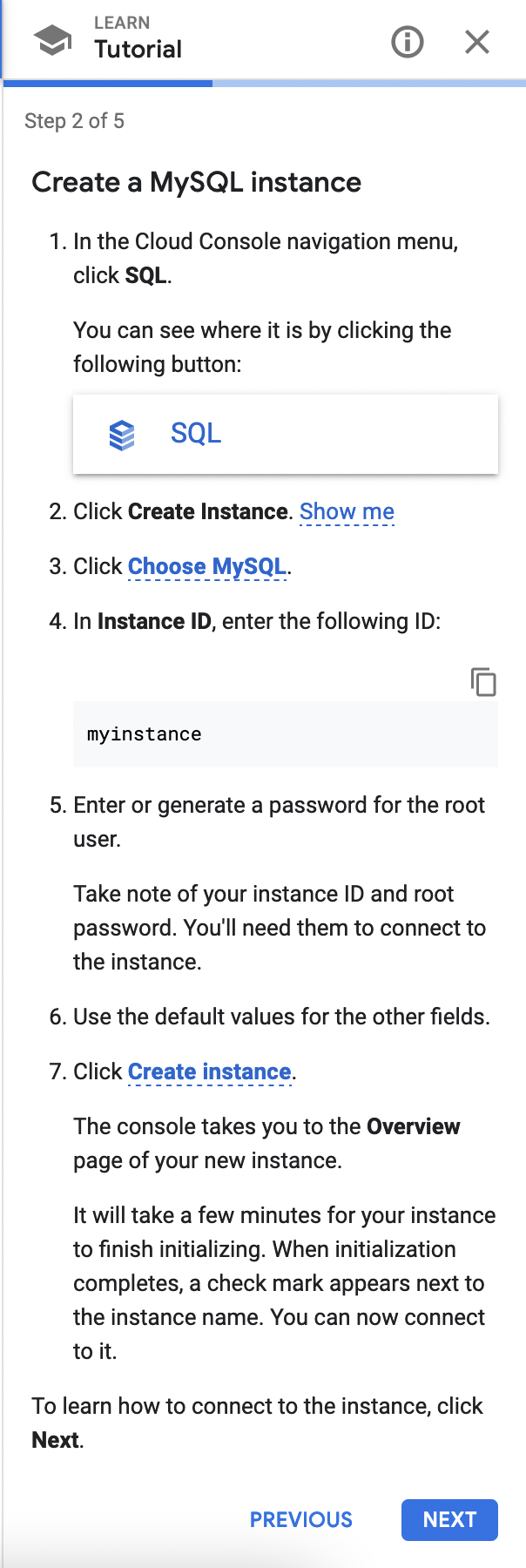Click the graduation cap Learn icon

pos(52,40)
